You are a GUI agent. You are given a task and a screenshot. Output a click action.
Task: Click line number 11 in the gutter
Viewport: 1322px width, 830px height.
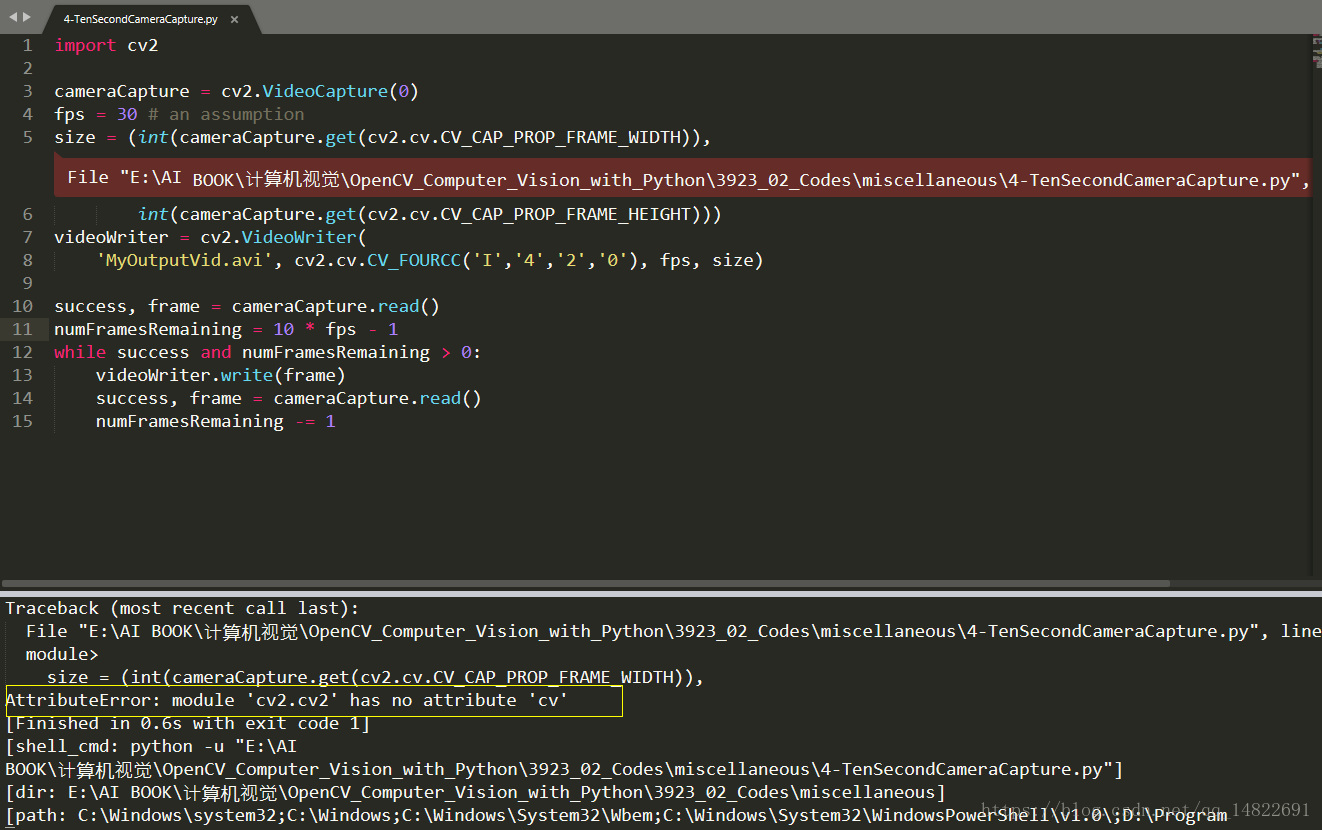coord(22,329)
